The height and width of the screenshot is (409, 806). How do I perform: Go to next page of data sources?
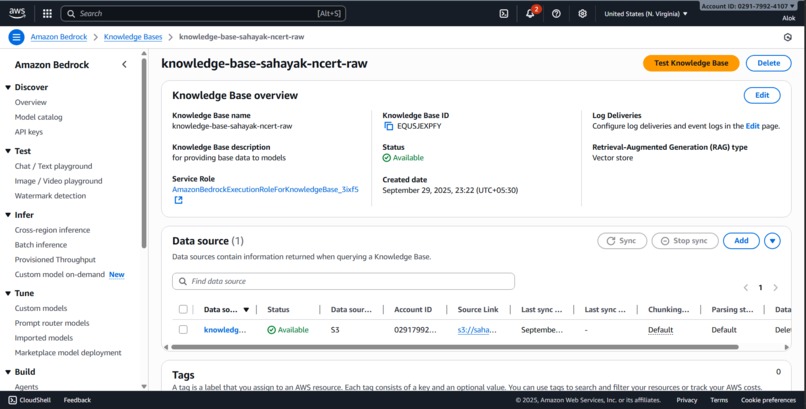(776, 288)
